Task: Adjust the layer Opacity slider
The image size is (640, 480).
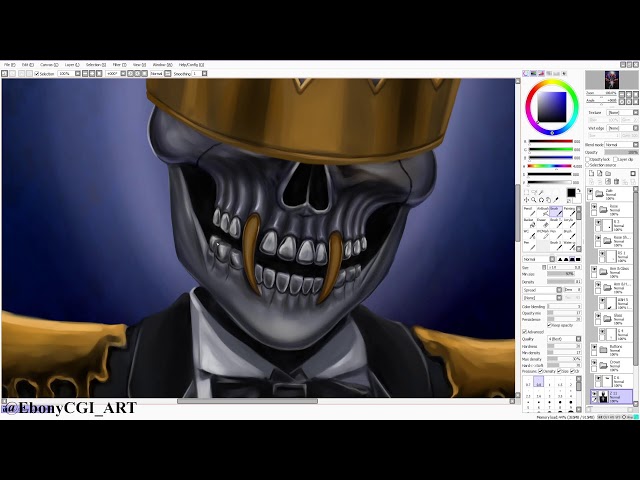Action: click(621, 152)
